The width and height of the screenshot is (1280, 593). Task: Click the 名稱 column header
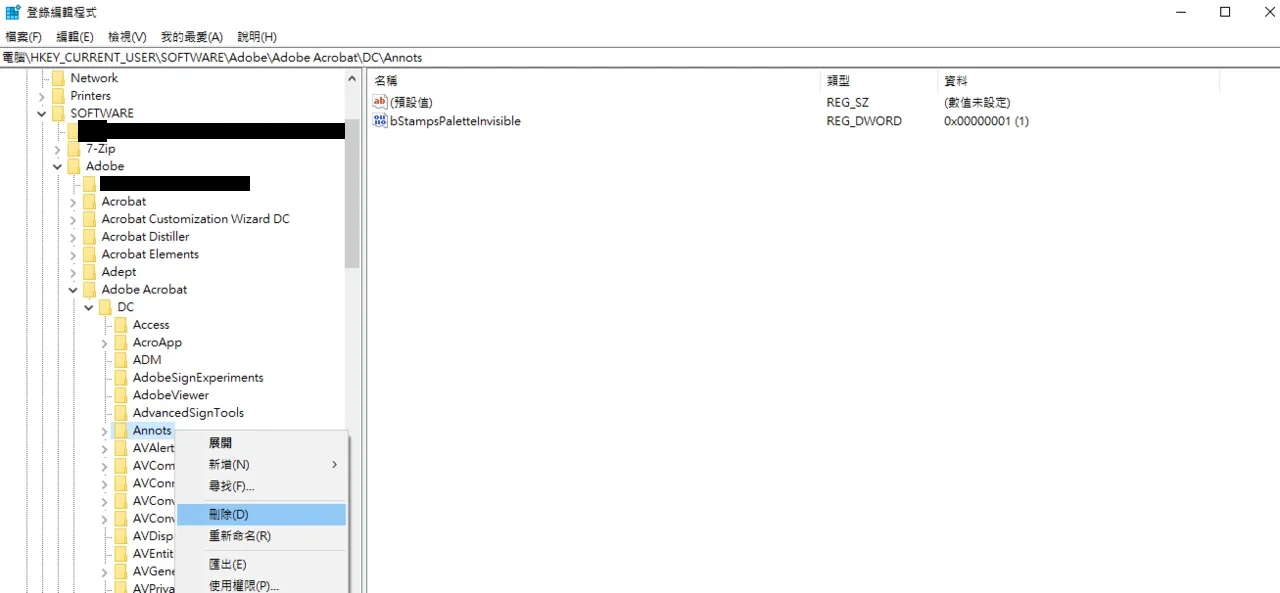coord(594,81)
